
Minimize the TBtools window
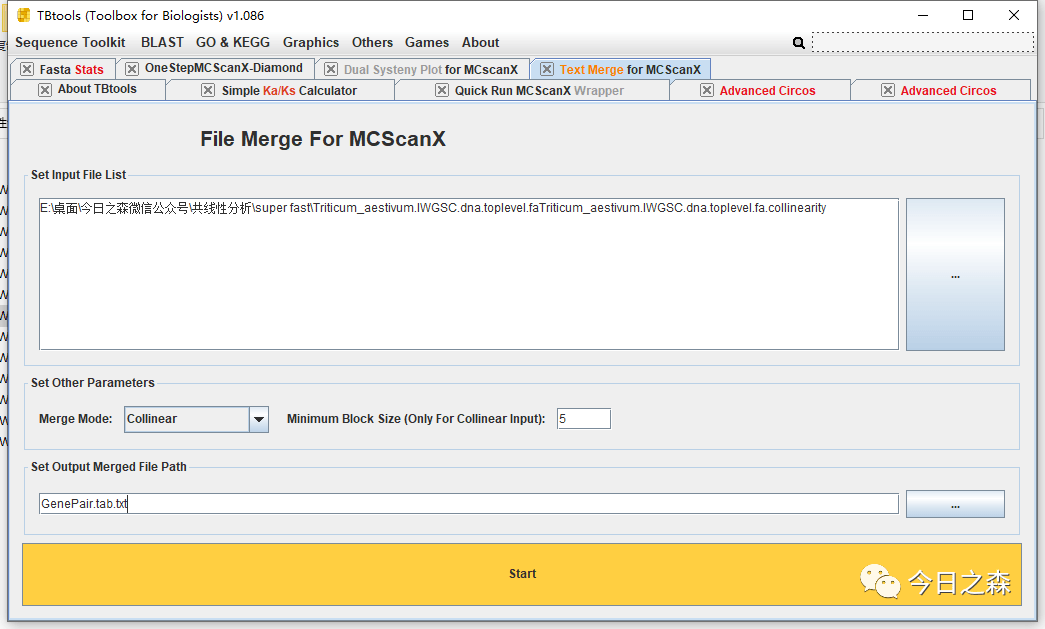923,15
